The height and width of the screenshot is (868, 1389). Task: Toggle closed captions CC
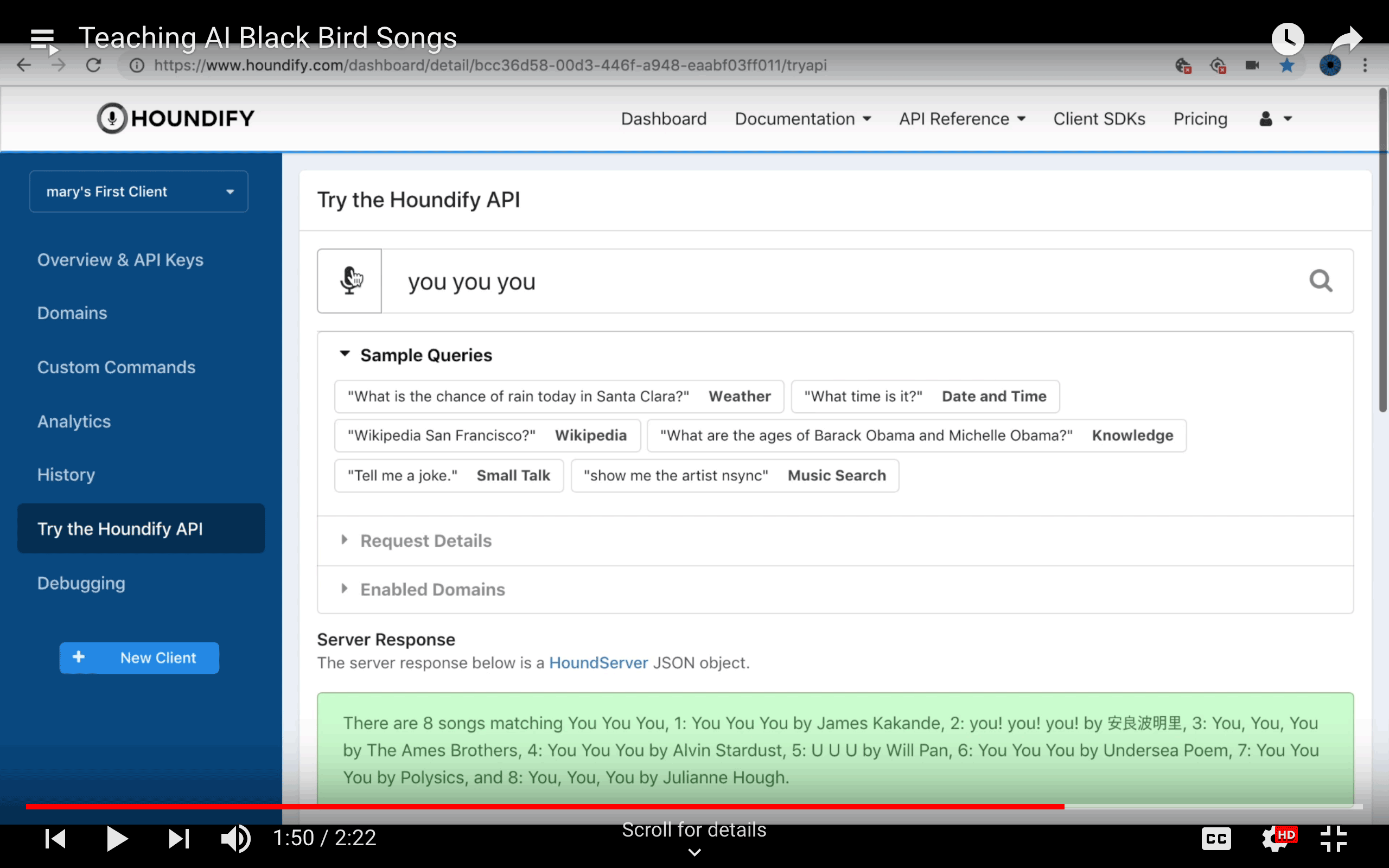(1216, 839)
